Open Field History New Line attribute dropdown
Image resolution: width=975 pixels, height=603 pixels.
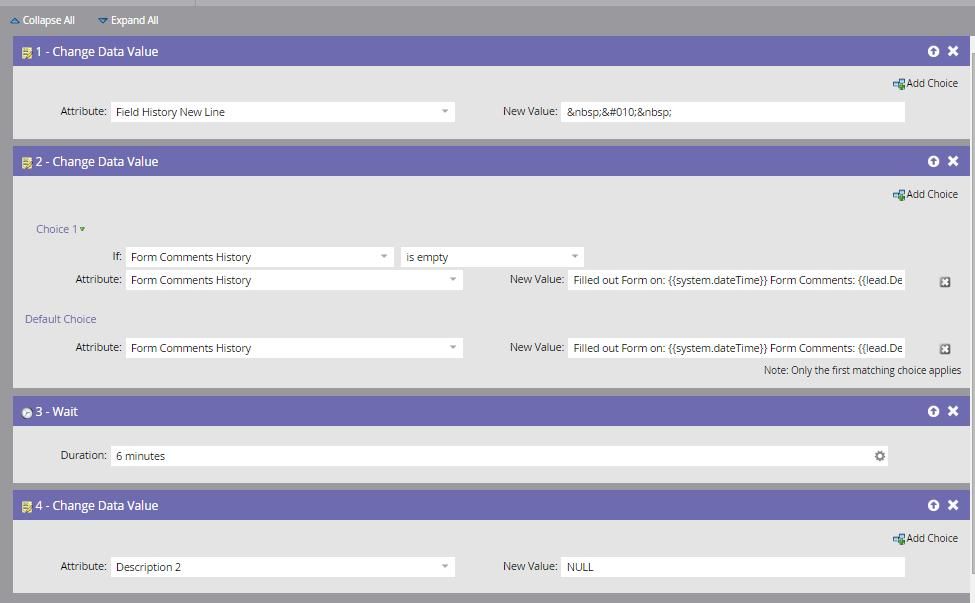[x=445, y=112]
